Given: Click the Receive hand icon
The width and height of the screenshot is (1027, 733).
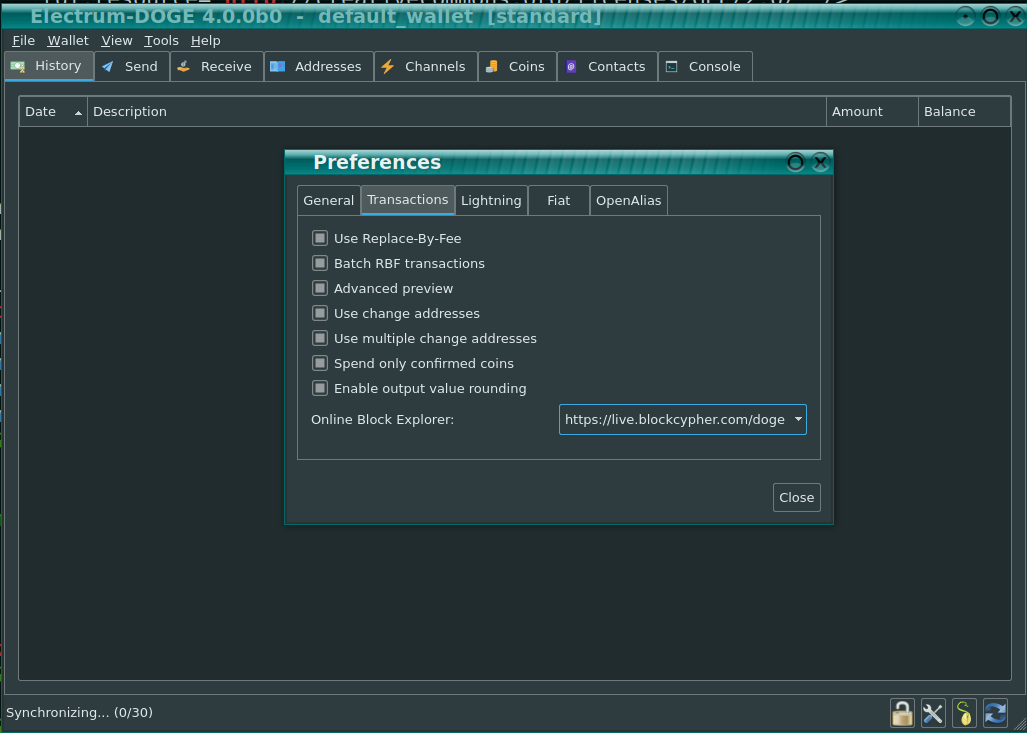Looking at the screenshot, I should coord(183,66).
